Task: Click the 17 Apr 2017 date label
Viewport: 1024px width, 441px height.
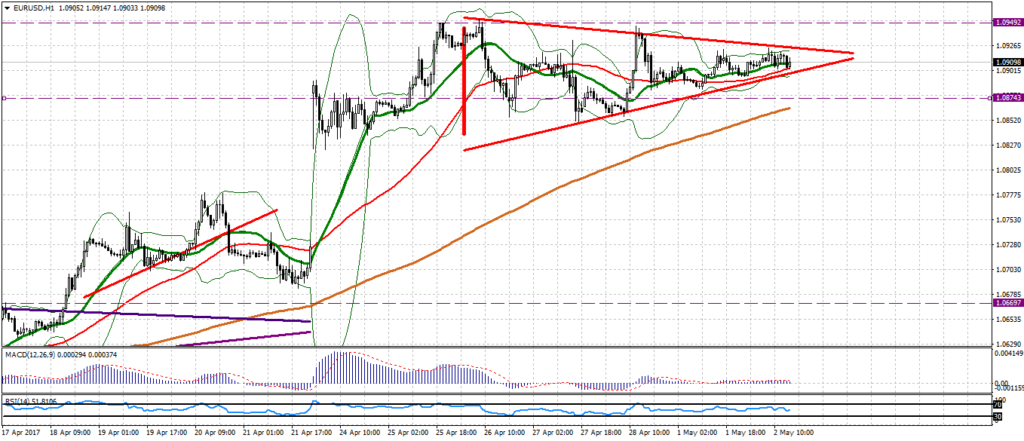Action: [x=19, y=433]
